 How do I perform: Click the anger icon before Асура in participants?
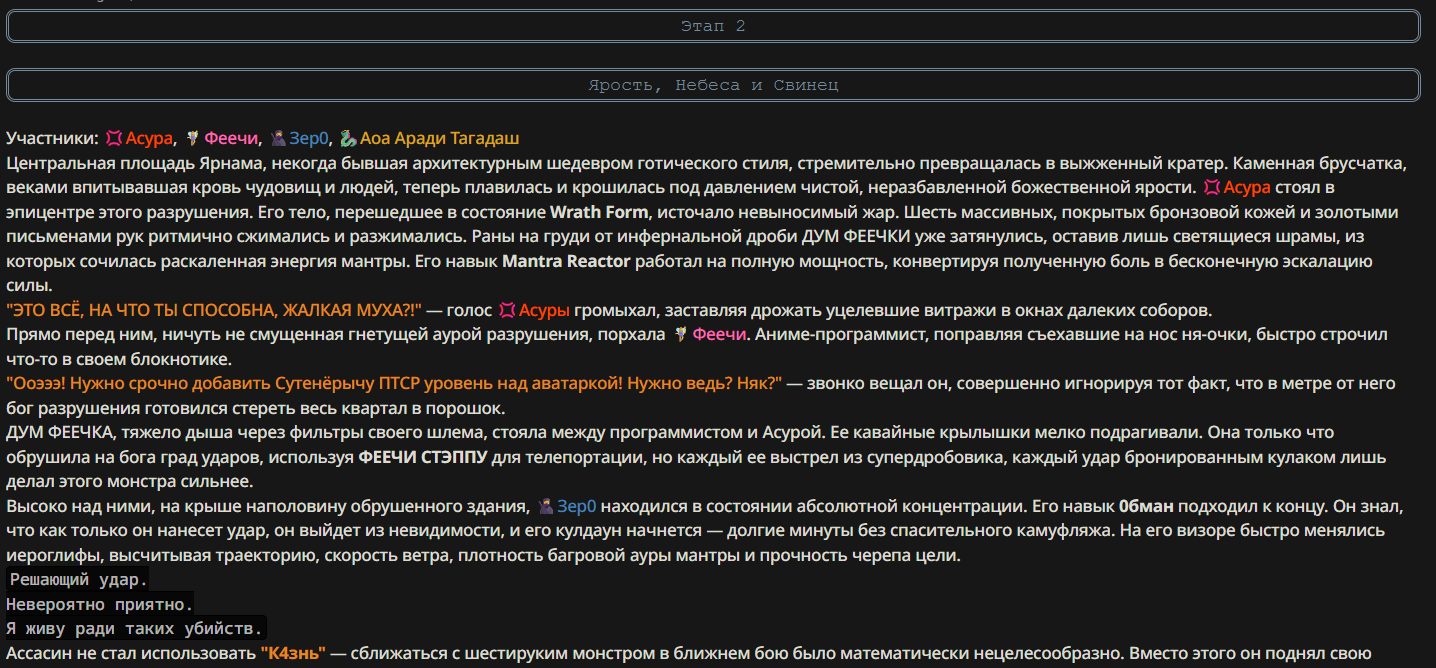pyautogui.click(x=114, y=138)
